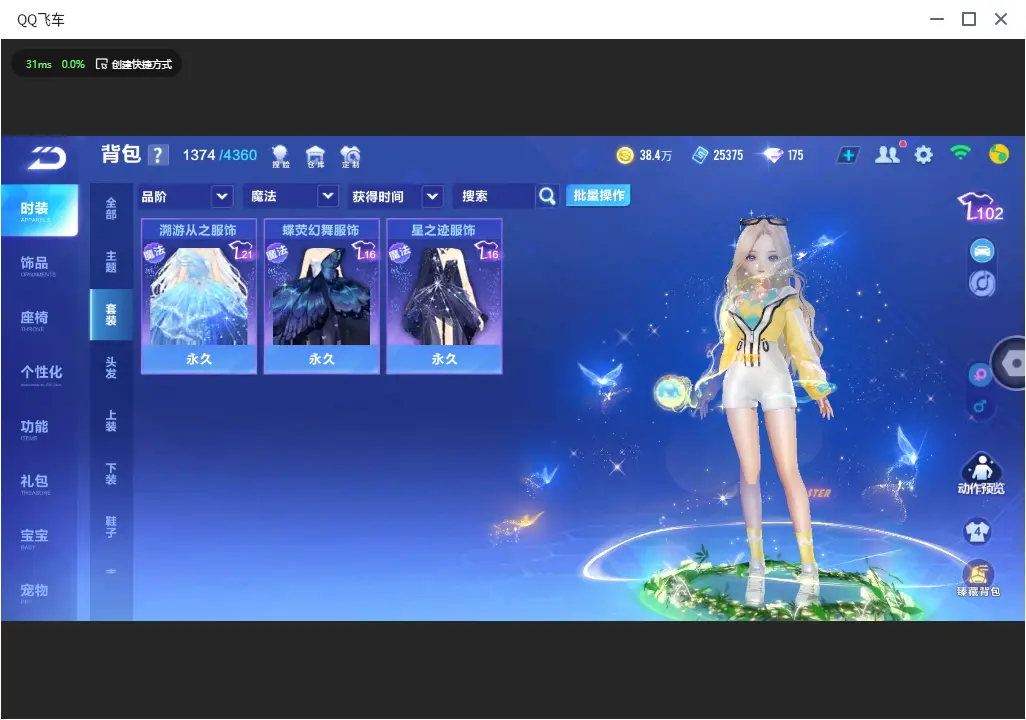Click the blue car display icon
1026x720 pixels.
(x=982, y=251)
